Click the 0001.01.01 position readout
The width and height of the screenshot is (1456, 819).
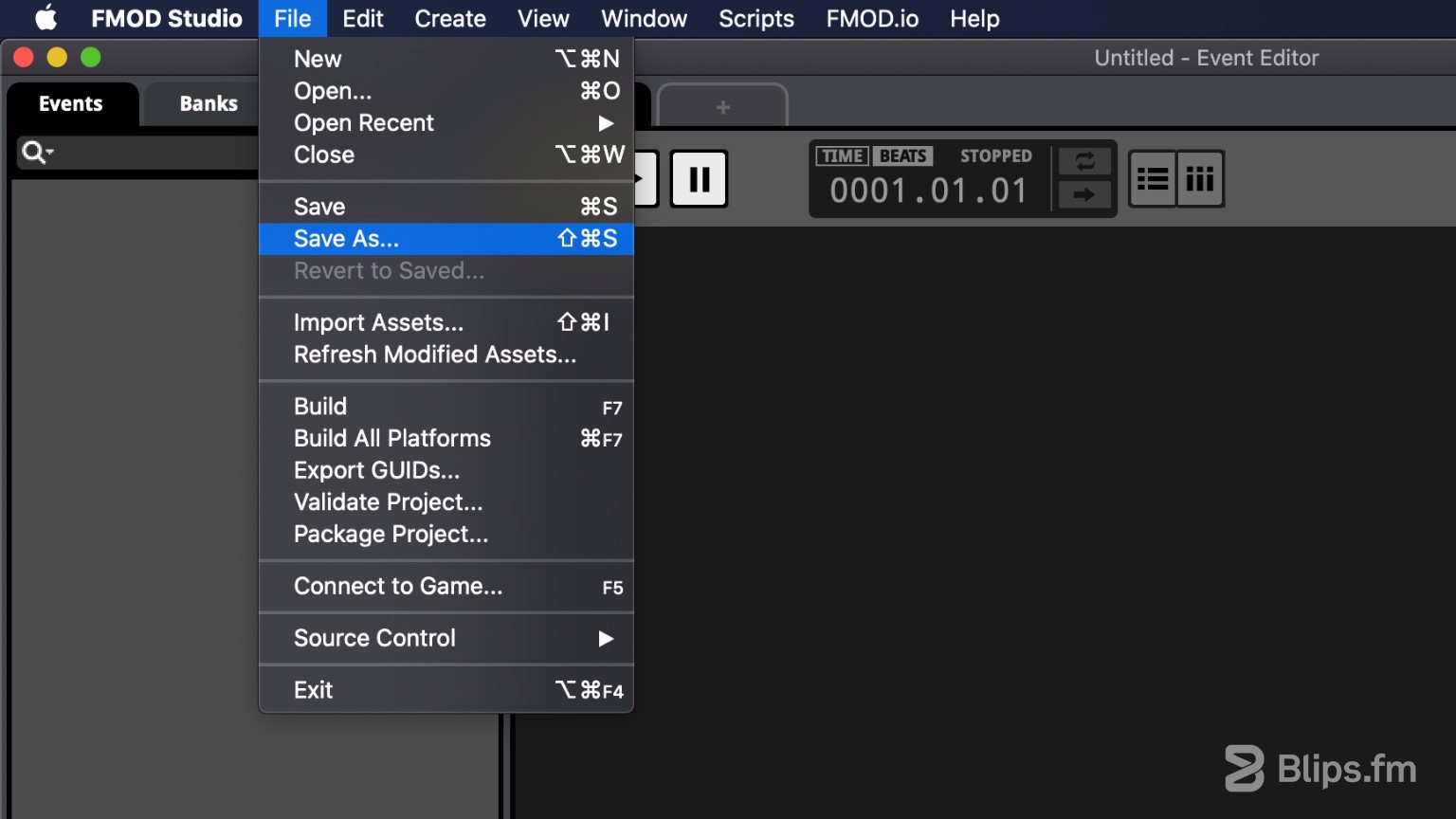coord(929,191)
